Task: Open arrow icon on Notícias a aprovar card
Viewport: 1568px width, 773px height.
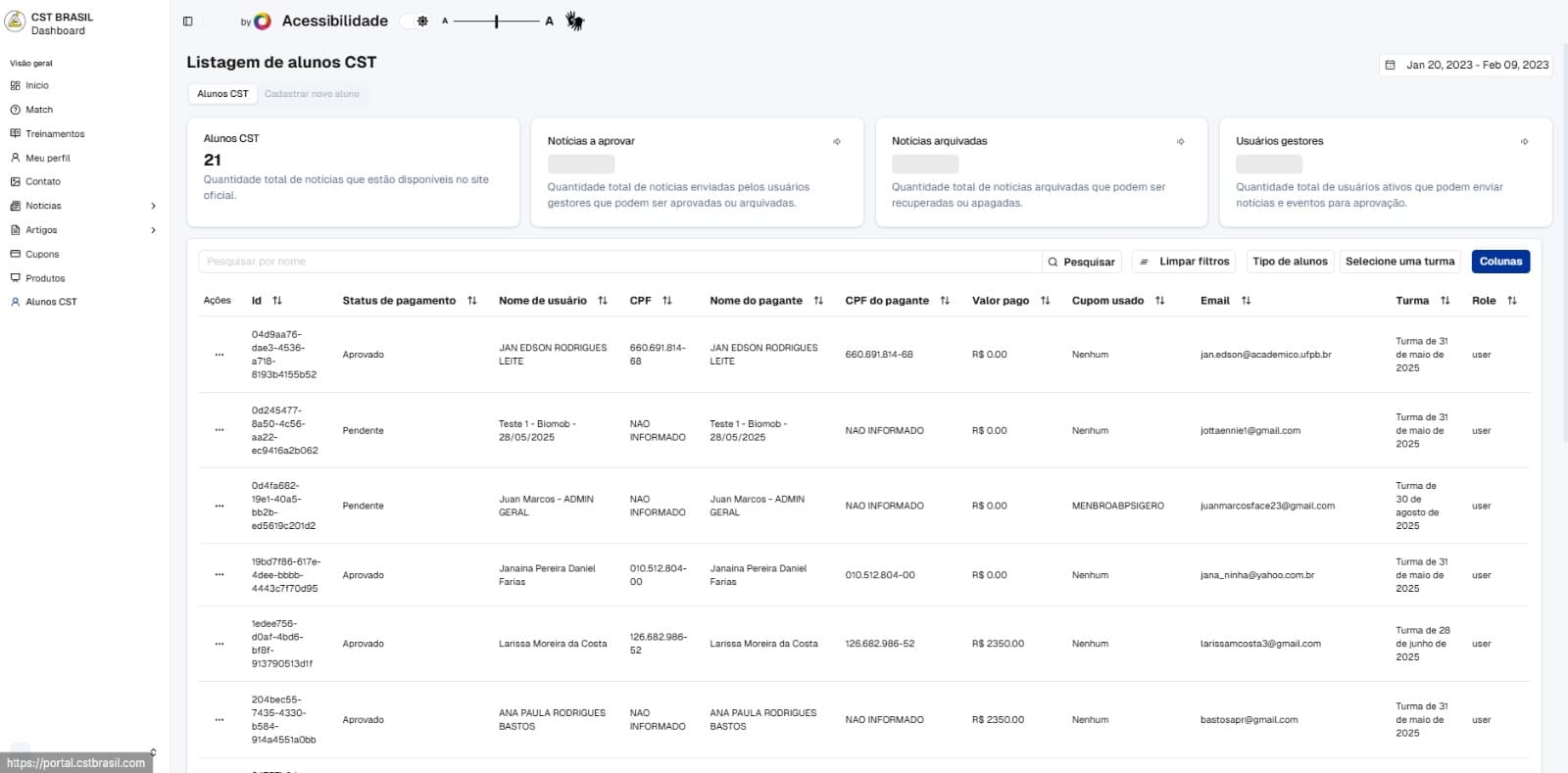Action: click(837, 142)
